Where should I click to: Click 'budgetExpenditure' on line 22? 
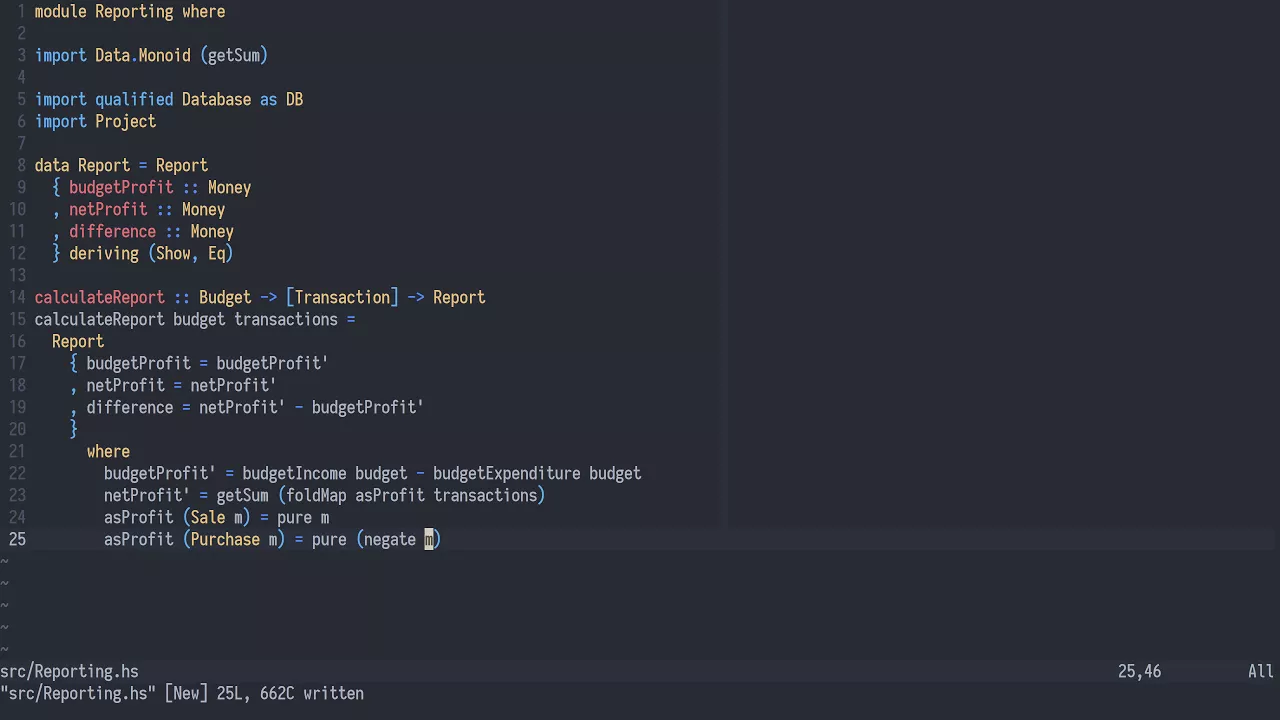click(x=507, y=474)
